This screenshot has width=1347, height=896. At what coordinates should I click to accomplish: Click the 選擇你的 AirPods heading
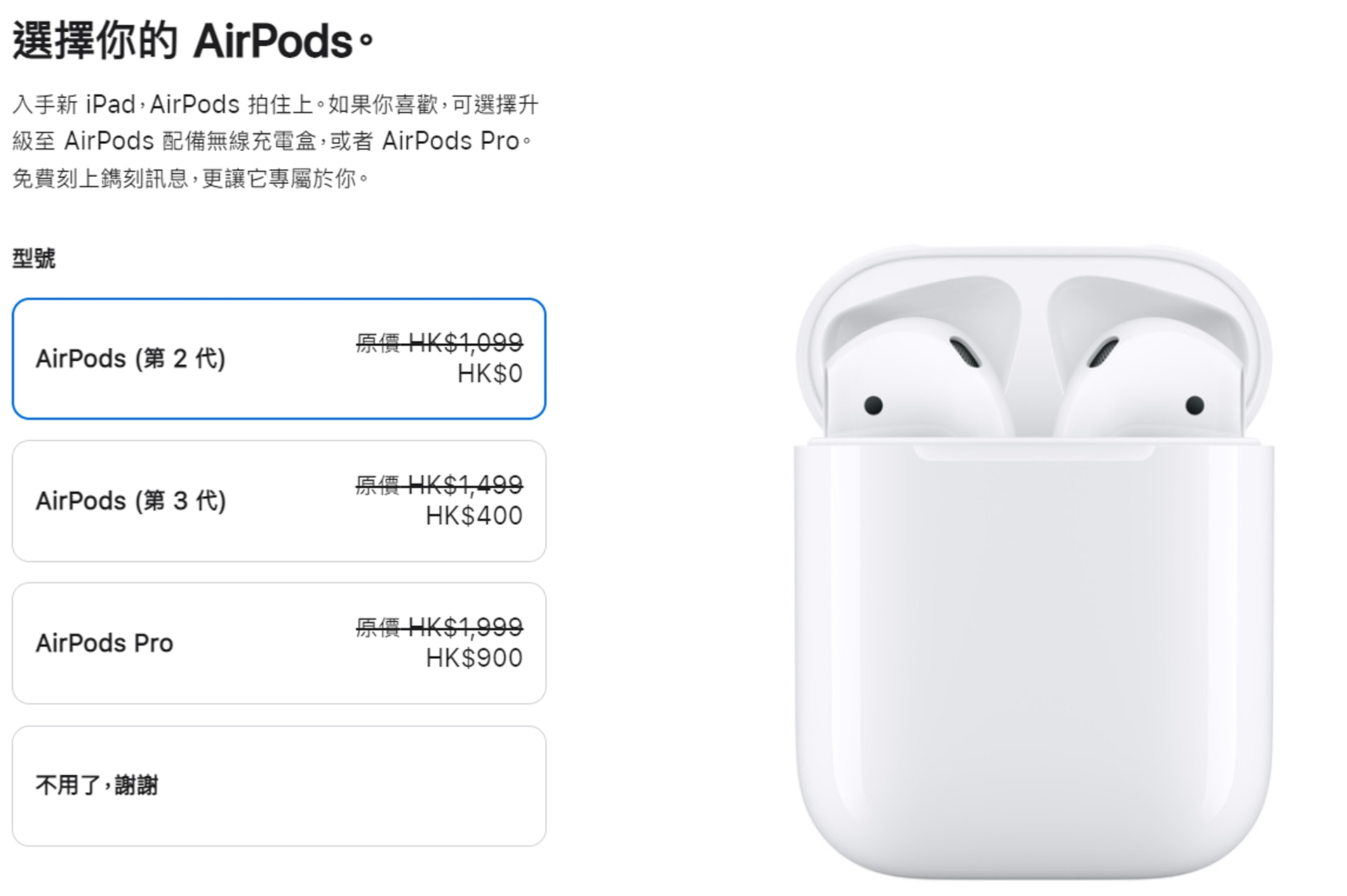[194, 41]
